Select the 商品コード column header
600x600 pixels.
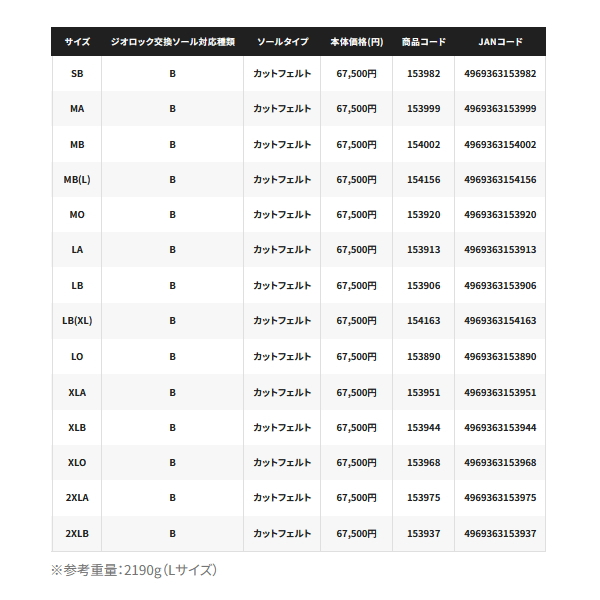pyautogui.click(x=424, y=42)
